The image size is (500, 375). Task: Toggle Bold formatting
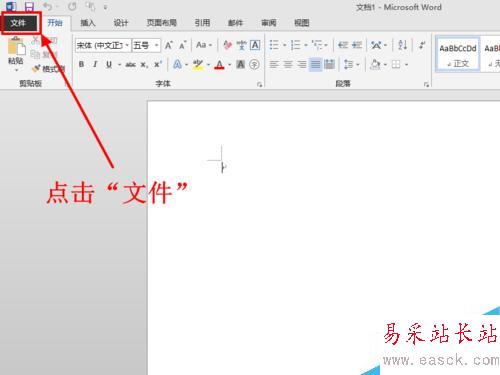81,64
